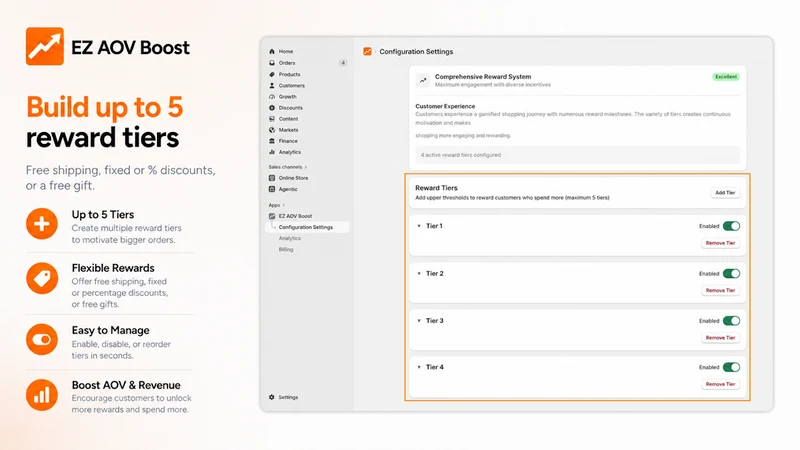This screenshot has height=450, width=800.
Task: Click the Home icon in sidebar
Action: tap(272, 52)
